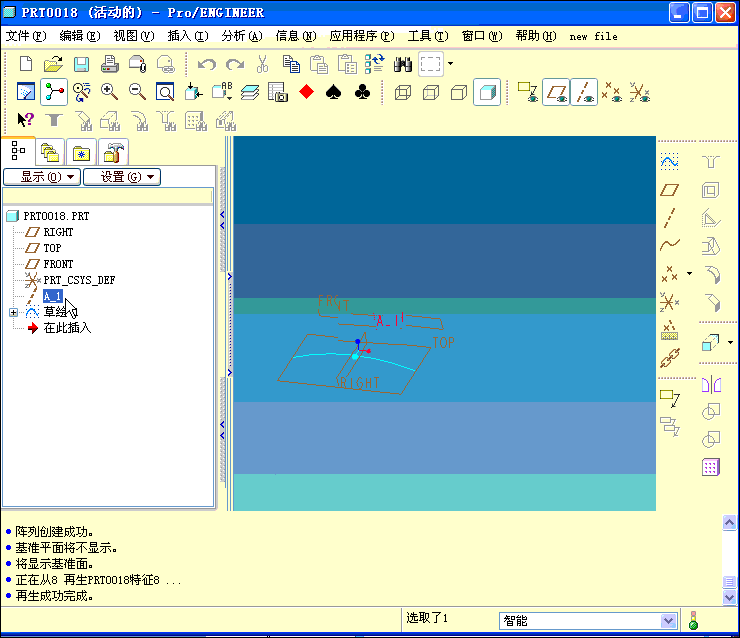Switch to hidden line display mode
The height and width of the screenshot is (638, 740).
(x=431, y=92)
